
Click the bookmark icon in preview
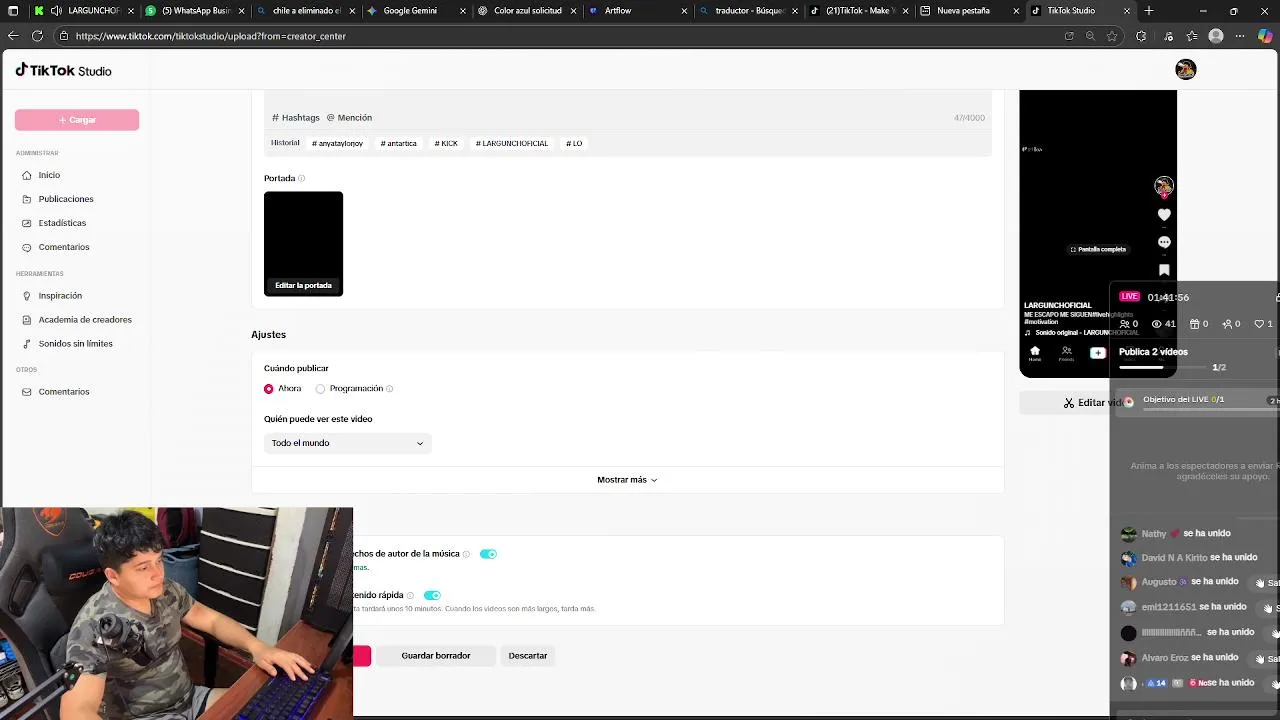1164,270
